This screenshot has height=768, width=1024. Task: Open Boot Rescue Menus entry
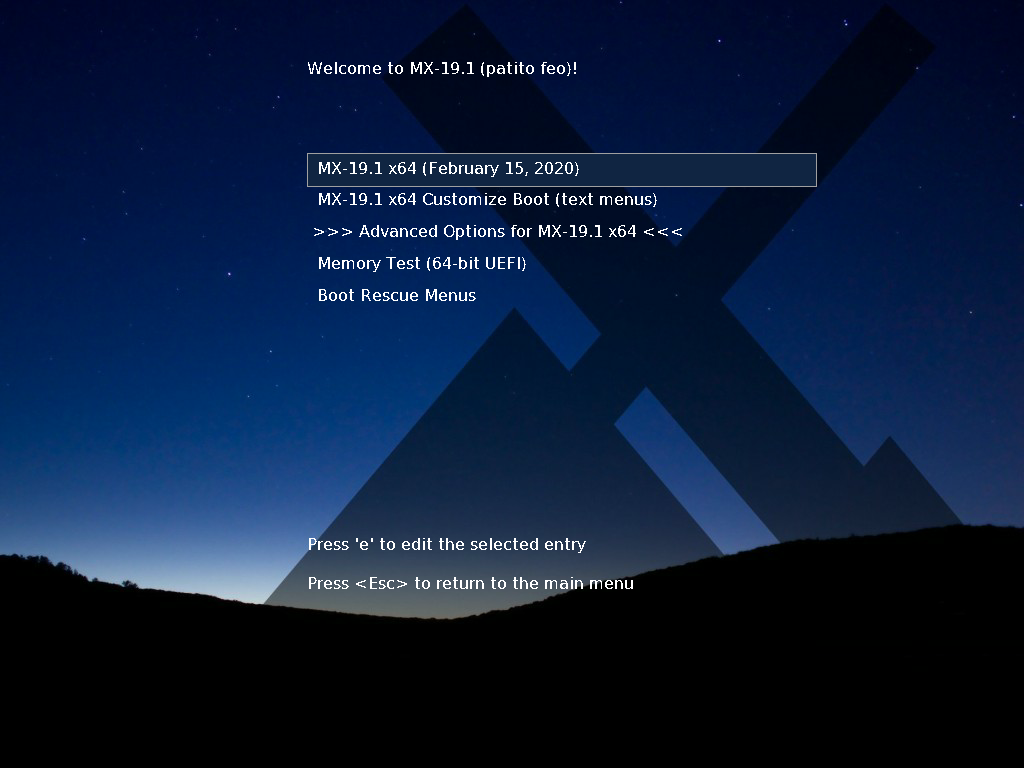396,296
